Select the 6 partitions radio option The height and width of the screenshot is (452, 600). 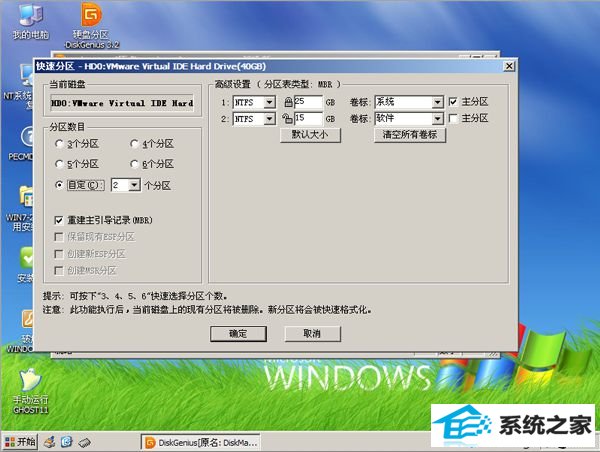click(134, 164)
